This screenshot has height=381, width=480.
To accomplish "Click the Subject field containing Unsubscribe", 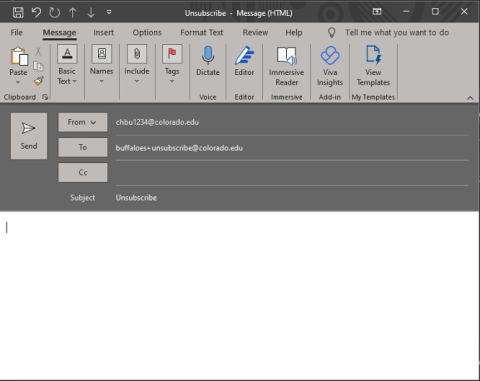I will (292, 198).
